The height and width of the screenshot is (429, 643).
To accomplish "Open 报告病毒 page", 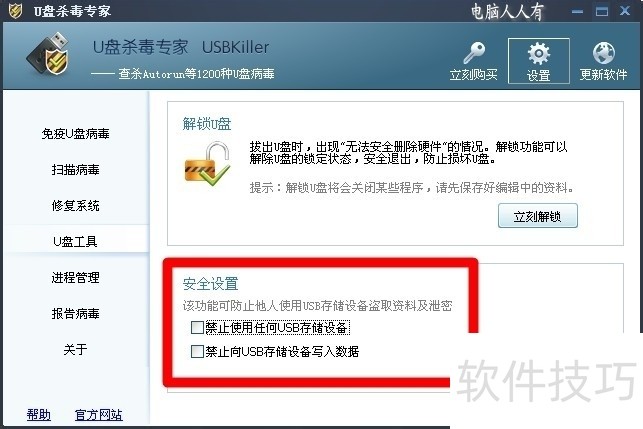I will [x=75, y=314].
